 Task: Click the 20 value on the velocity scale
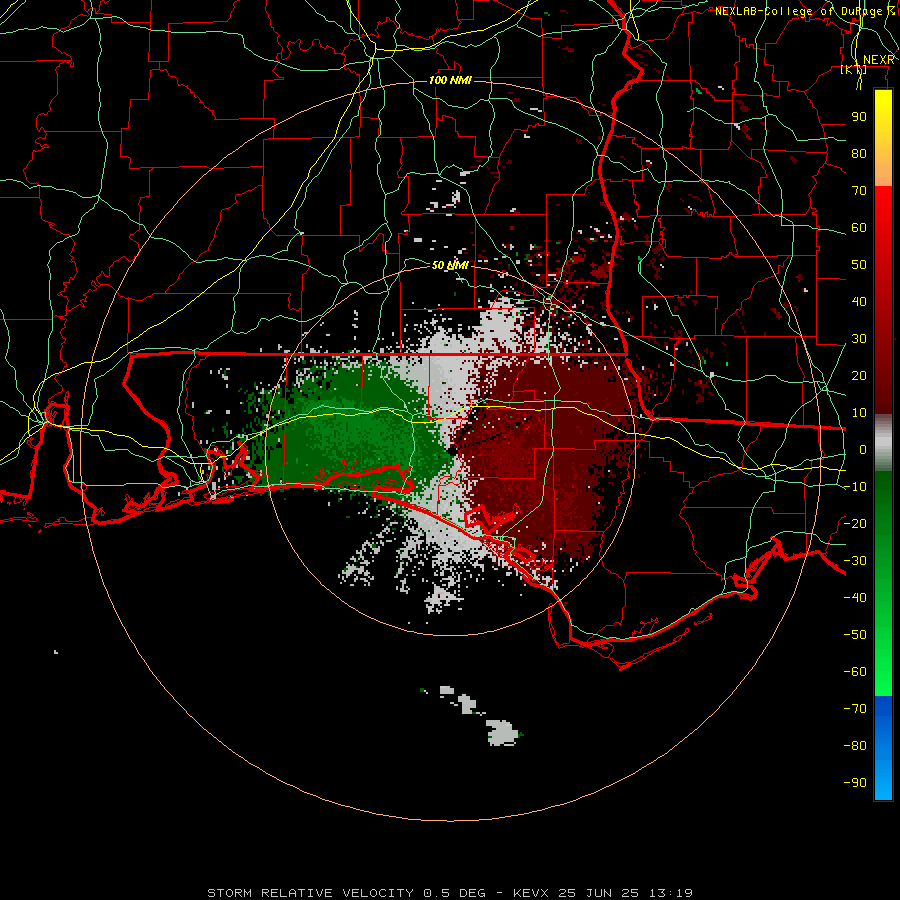(859, 376)
